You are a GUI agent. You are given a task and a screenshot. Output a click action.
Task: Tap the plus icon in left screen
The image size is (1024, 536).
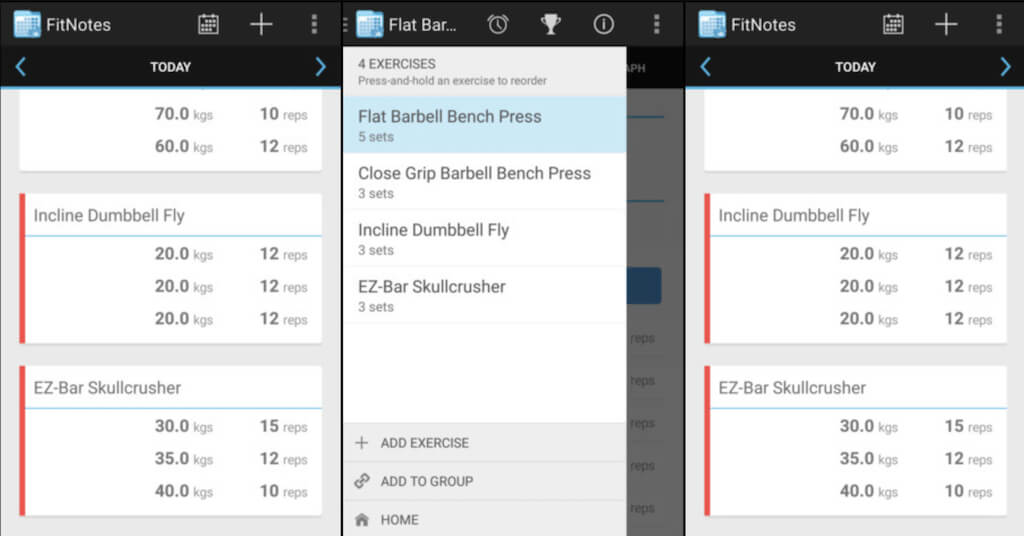261,24
